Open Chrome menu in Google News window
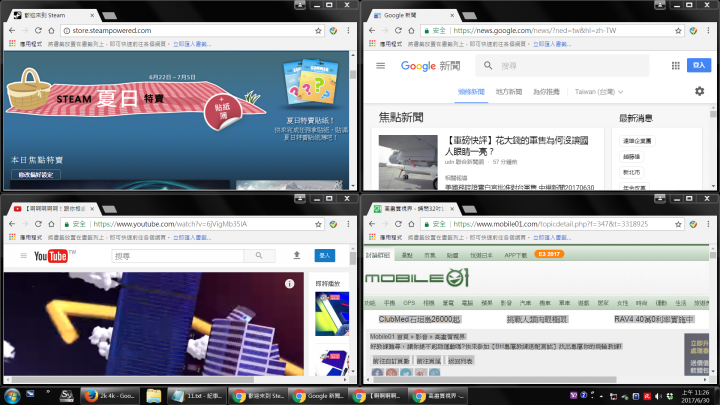This screenshot has width=720, height=405. [708, 30]
